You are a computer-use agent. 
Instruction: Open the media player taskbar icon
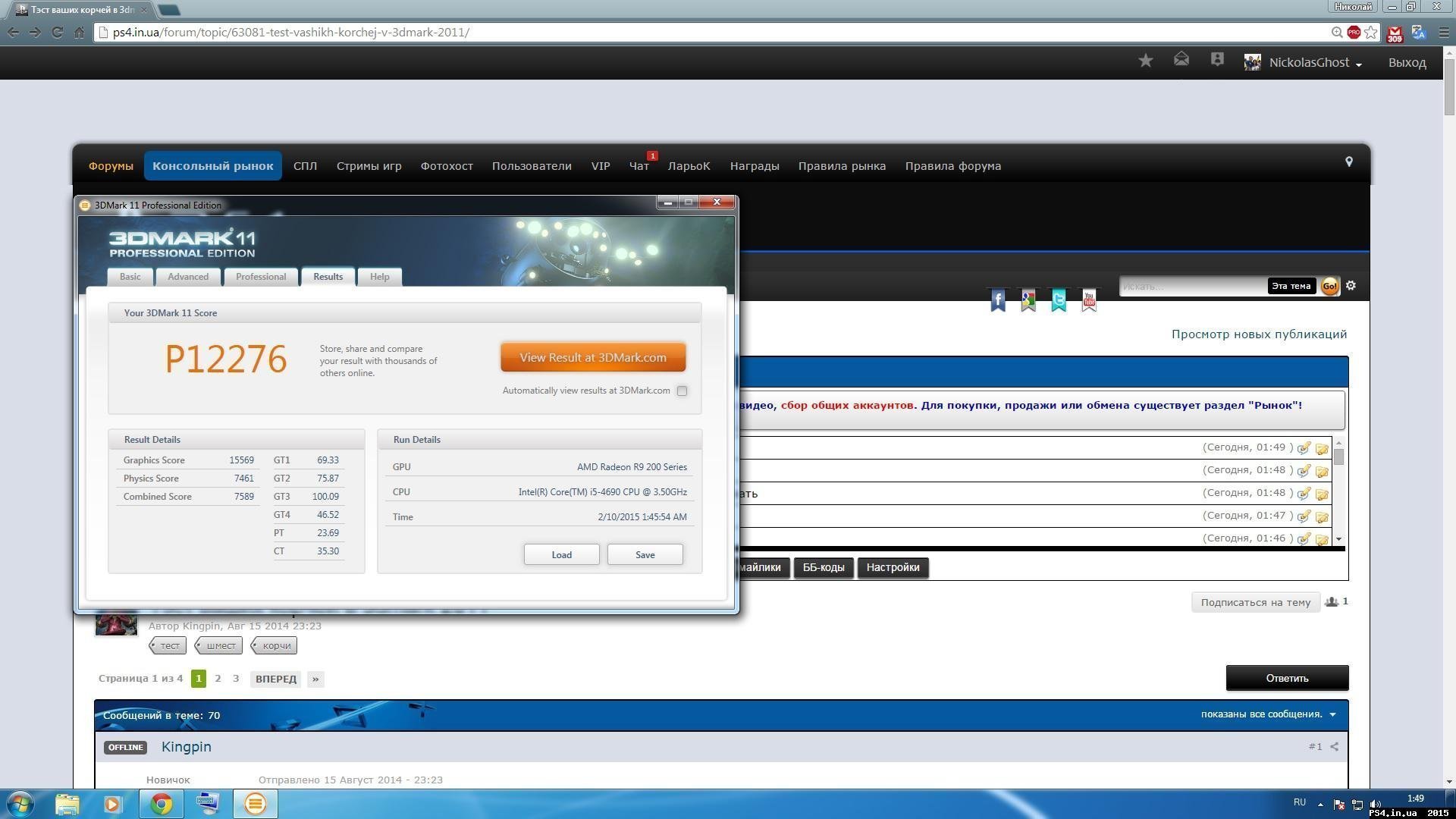click(x=113, y=804)
